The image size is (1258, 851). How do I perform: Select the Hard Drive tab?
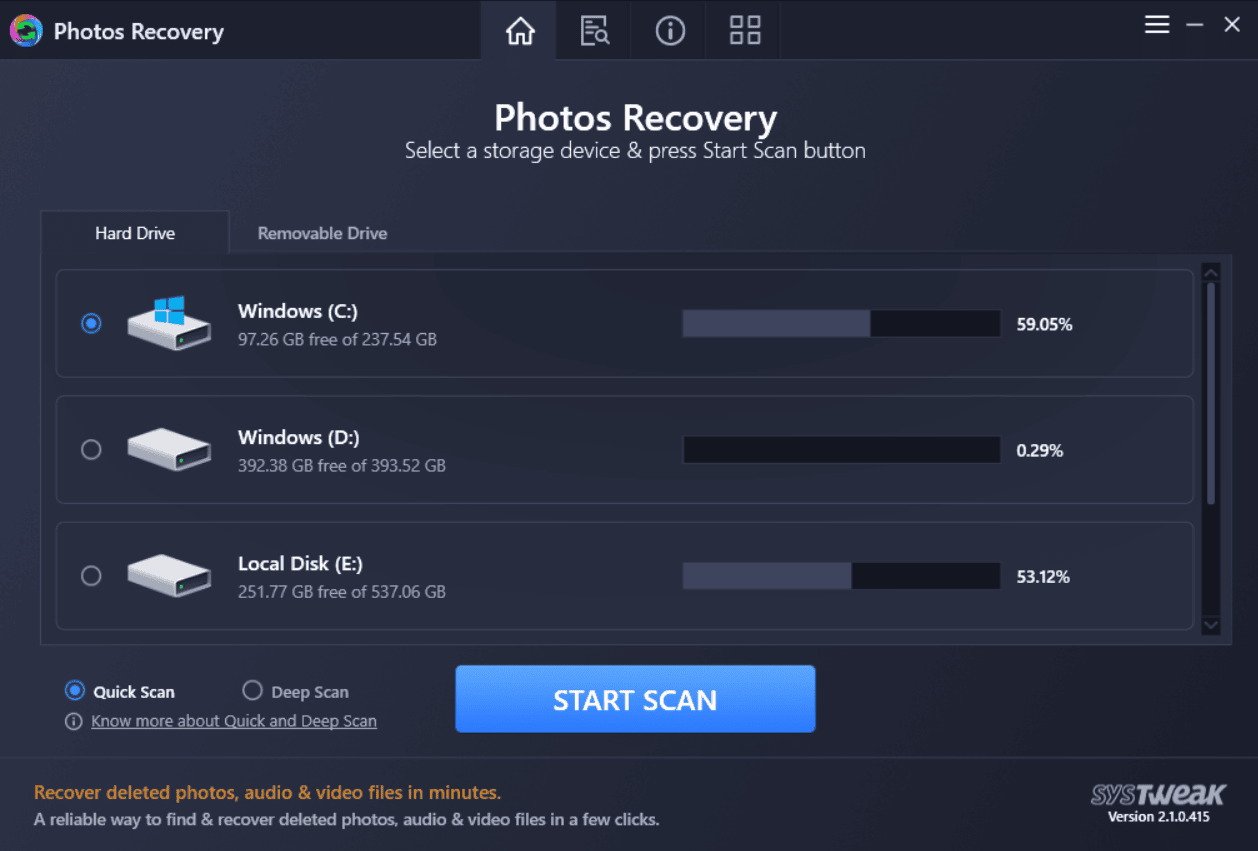coord(134,233)
